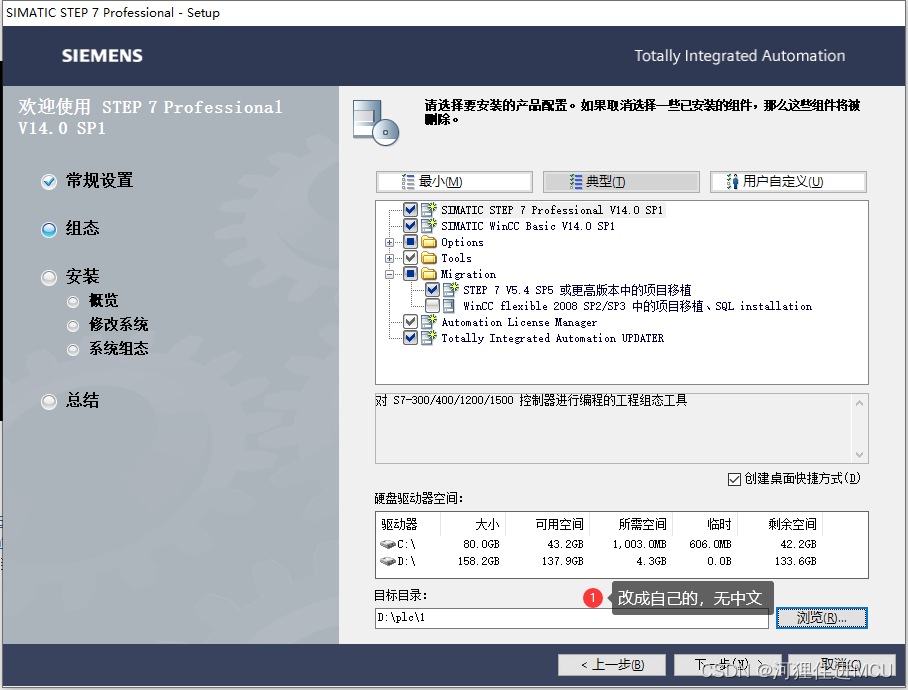Click the 安装 step indicator circle
This screenshot has width=908, height=690.
point(49,278)
